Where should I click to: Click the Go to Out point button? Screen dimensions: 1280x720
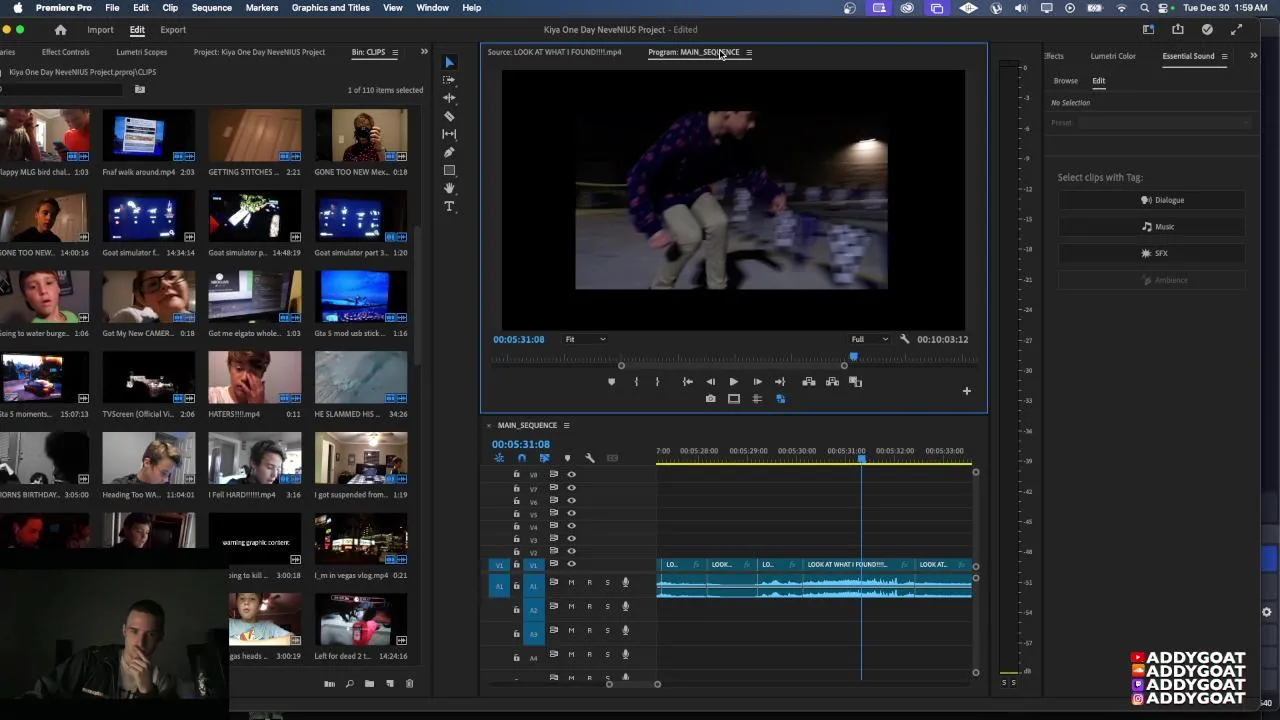pos(780,382)
